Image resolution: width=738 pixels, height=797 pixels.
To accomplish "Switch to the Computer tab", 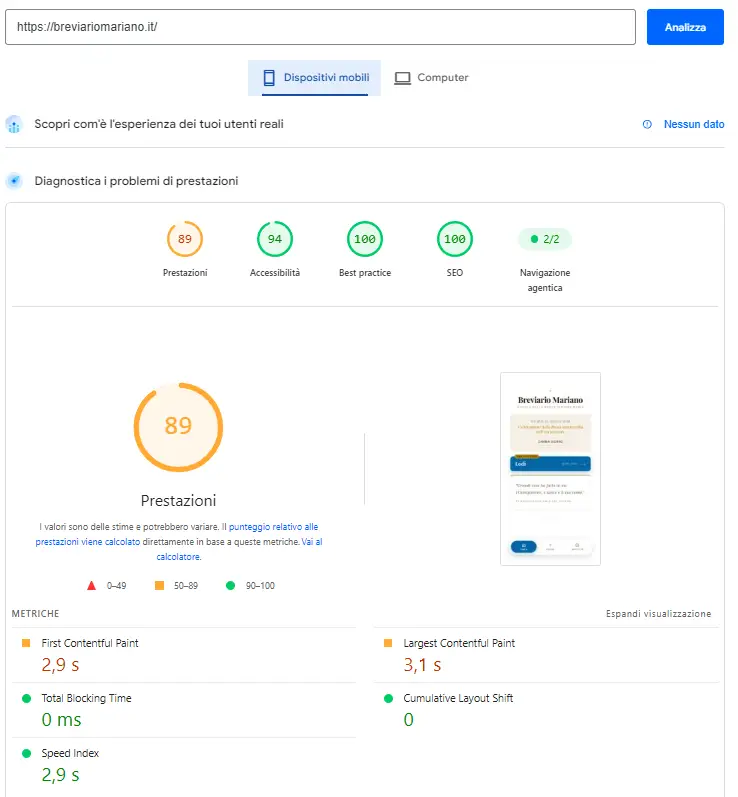I will tap(431, 78).
